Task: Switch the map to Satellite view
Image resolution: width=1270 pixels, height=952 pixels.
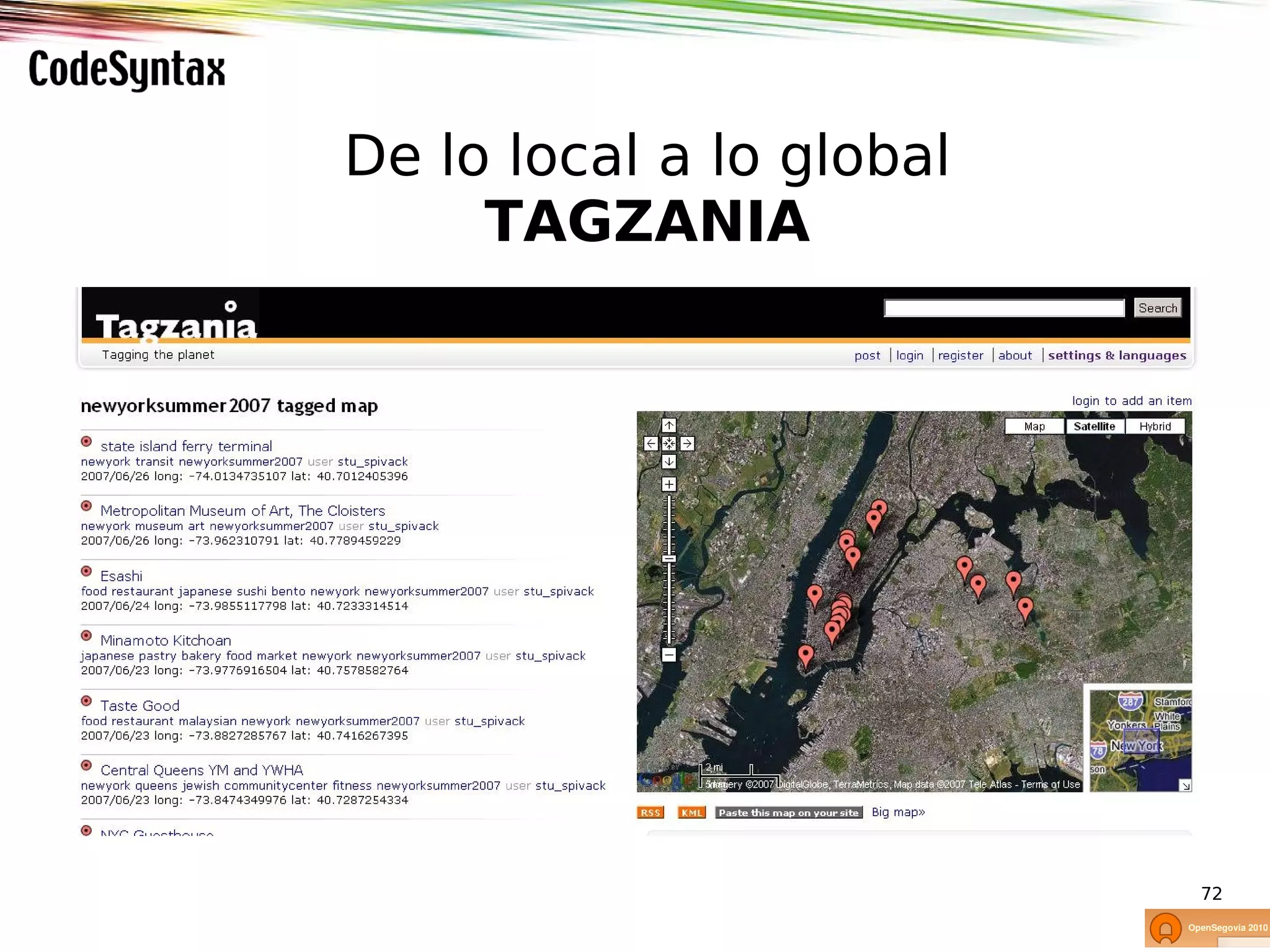Action: click(1095, 426)
